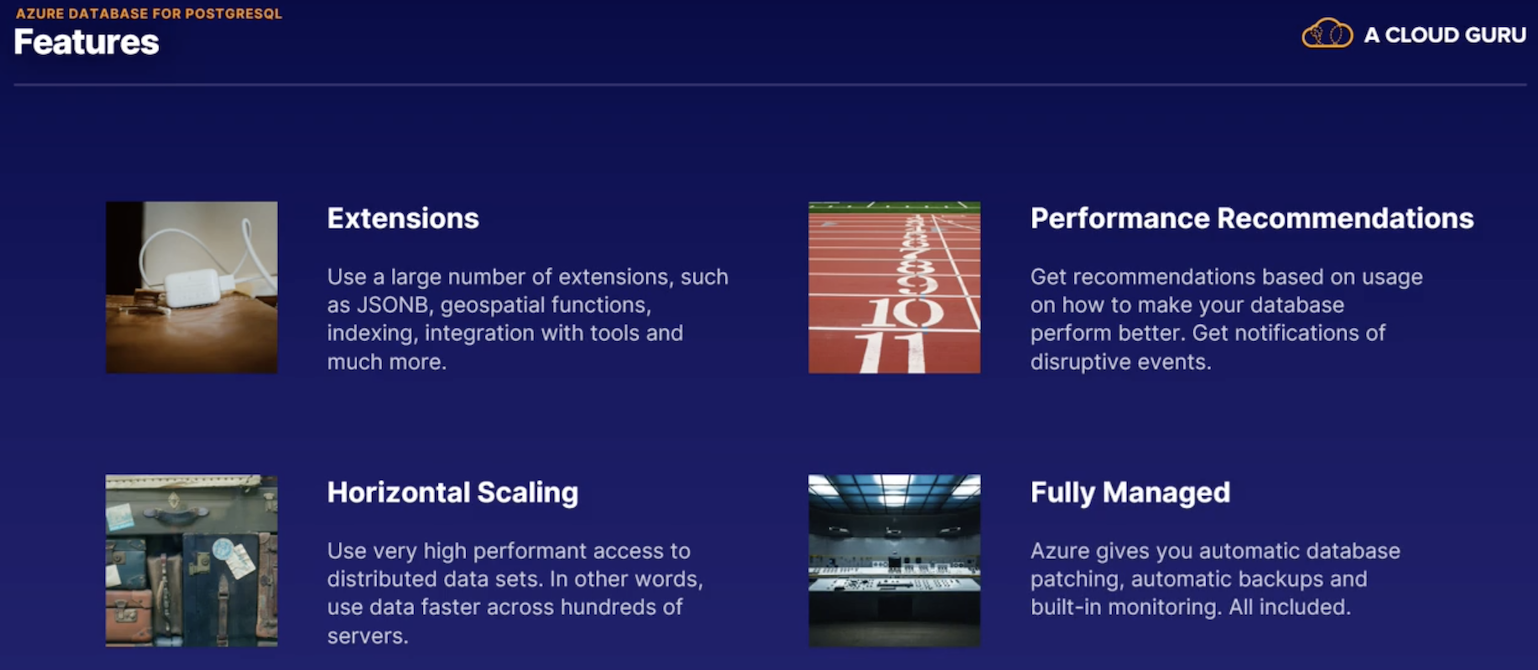Image resolution: width=1538 pixels, height=670 pixels.
Task: Click the Features slide title
Action: [86, 42]
